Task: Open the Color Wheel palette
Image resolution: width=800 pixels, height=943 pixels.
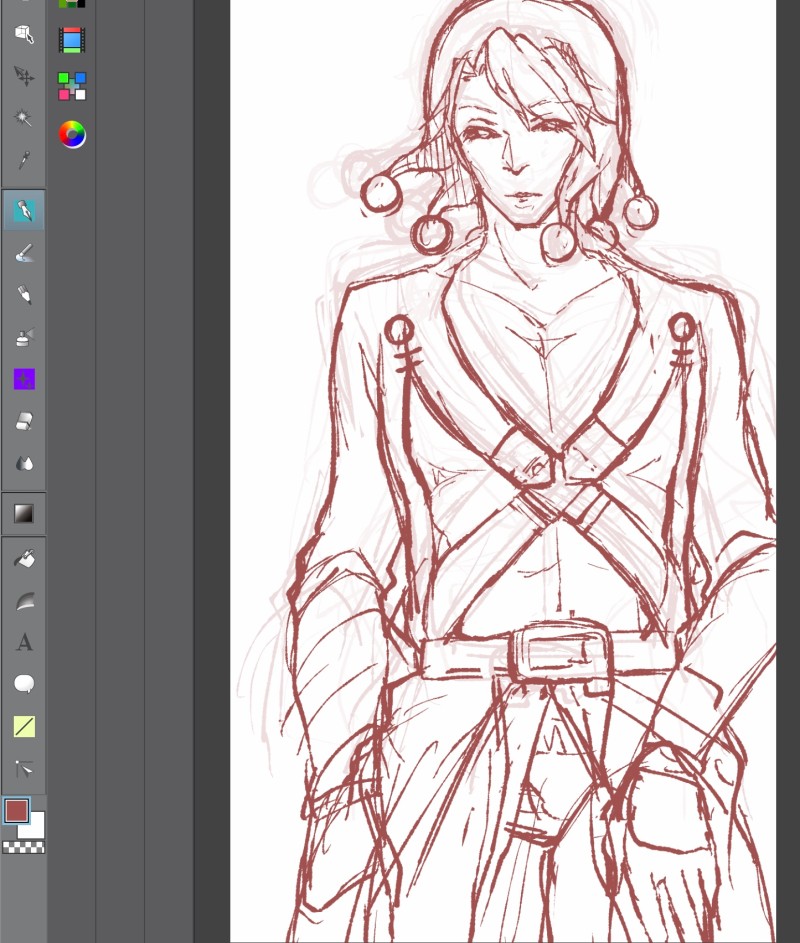Action: (x=72, y=134)
